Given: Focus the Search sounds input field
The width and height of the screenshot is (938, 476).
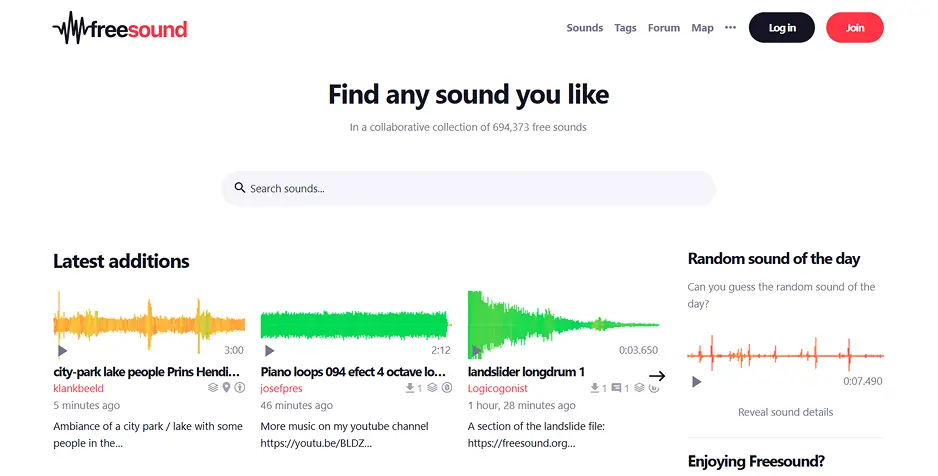Looking at the screenshot, I should coord(468,188).
